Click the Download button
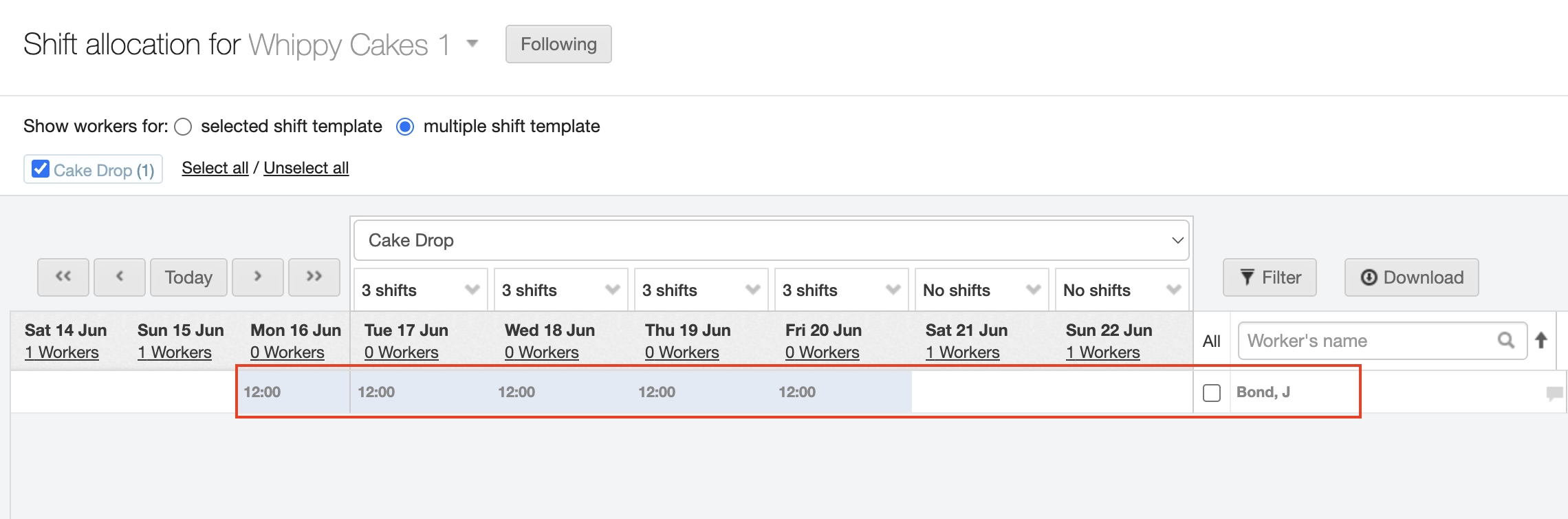Screen dimensions: 1568x519 (1411, 277)
